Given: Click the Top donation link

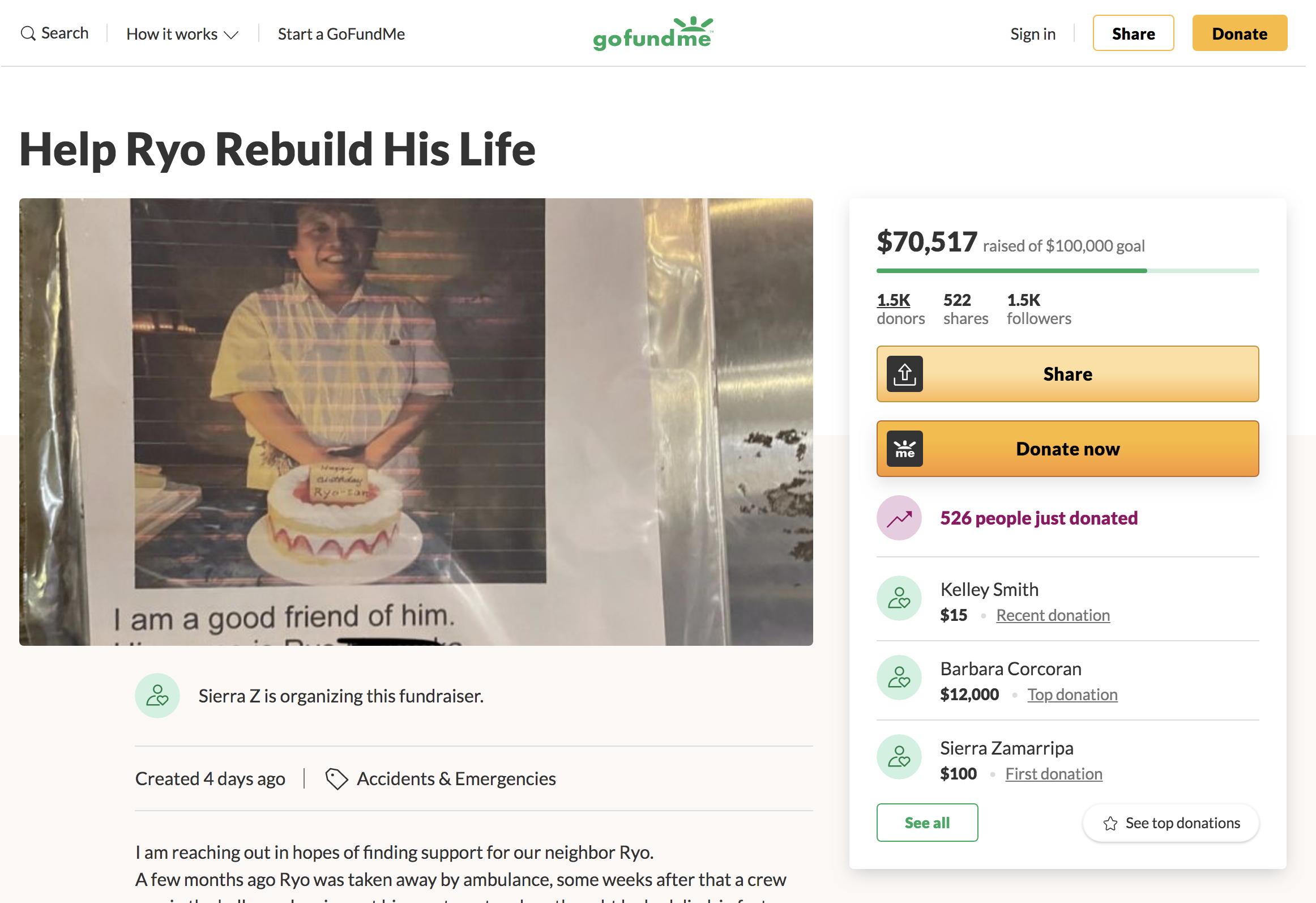Looking at the screenshot, I should [1072, 695].
